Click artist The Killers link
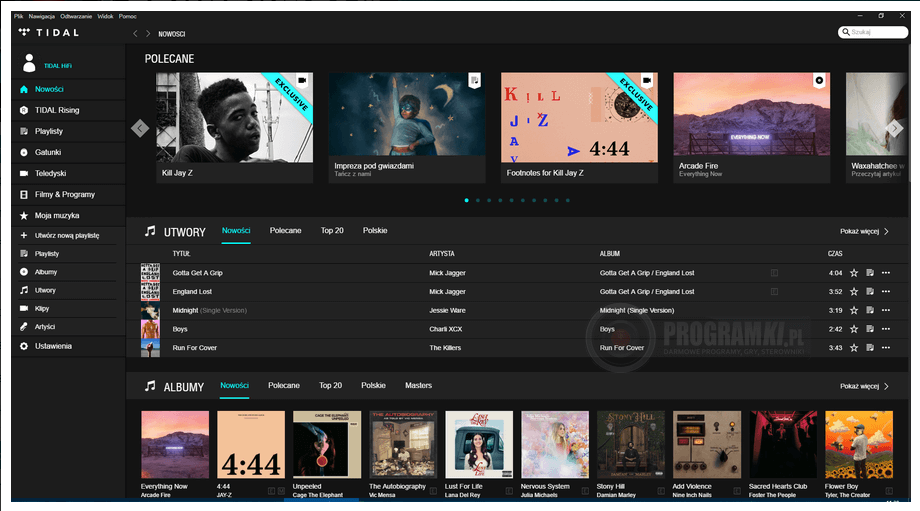The width and height of the screenshot is (920, 511). 445,348
